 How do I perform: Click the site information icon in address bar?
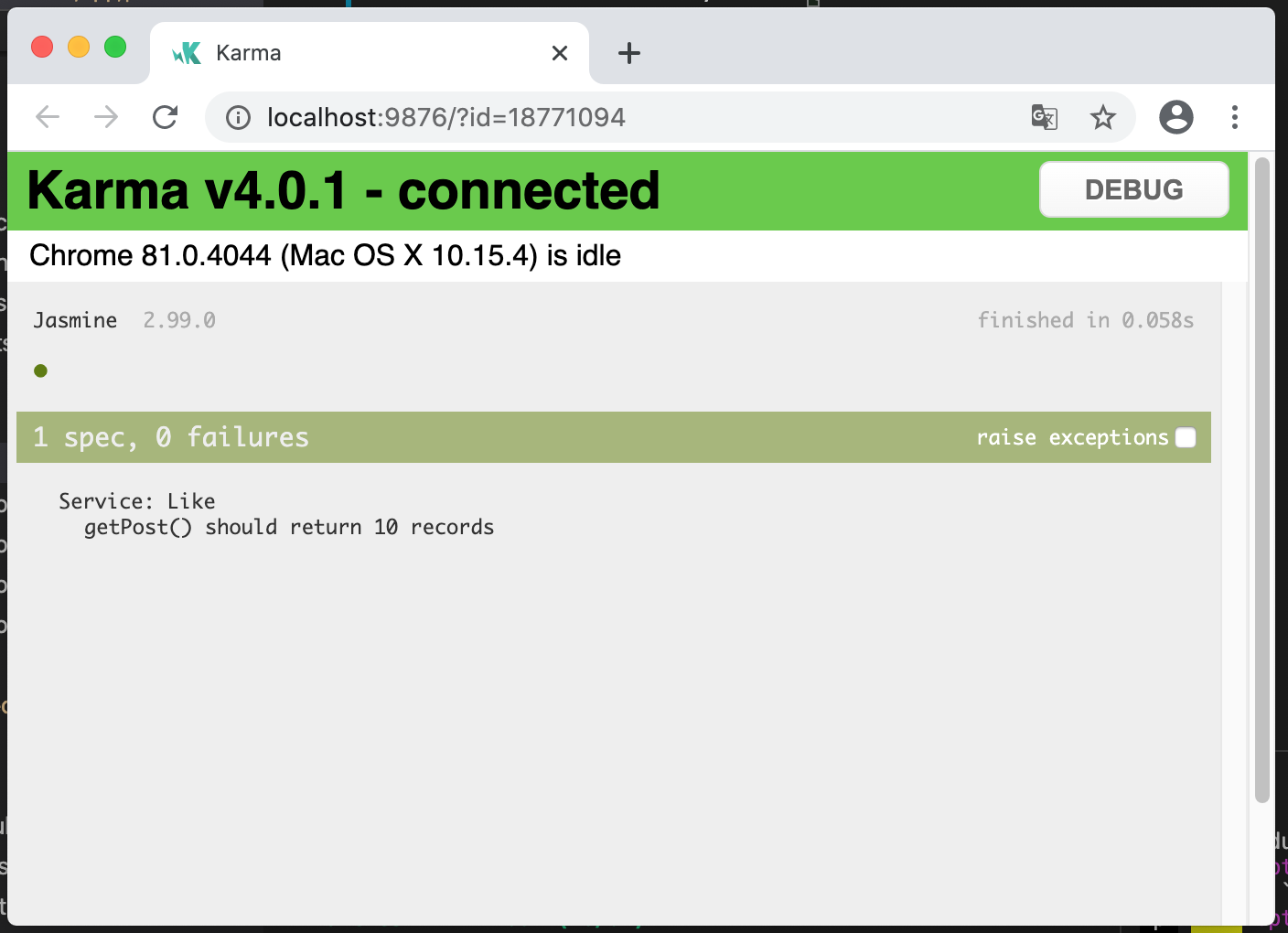(x=237, y=117)
